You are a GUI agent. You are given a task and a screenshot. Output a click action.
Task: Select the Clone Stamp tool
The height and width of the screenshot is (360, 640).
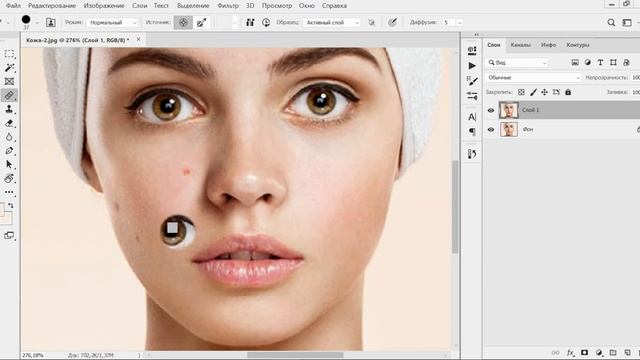click(9, 109)
